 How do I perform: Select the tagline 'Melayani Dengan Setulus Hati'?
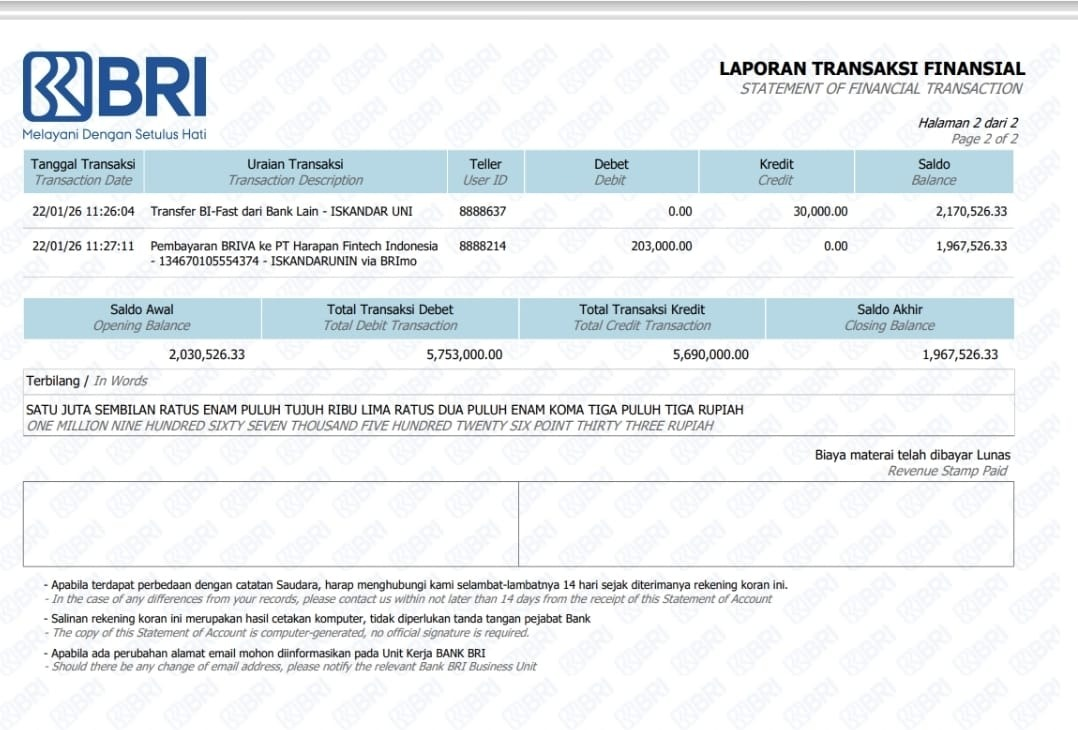click(x=114, y=135)
